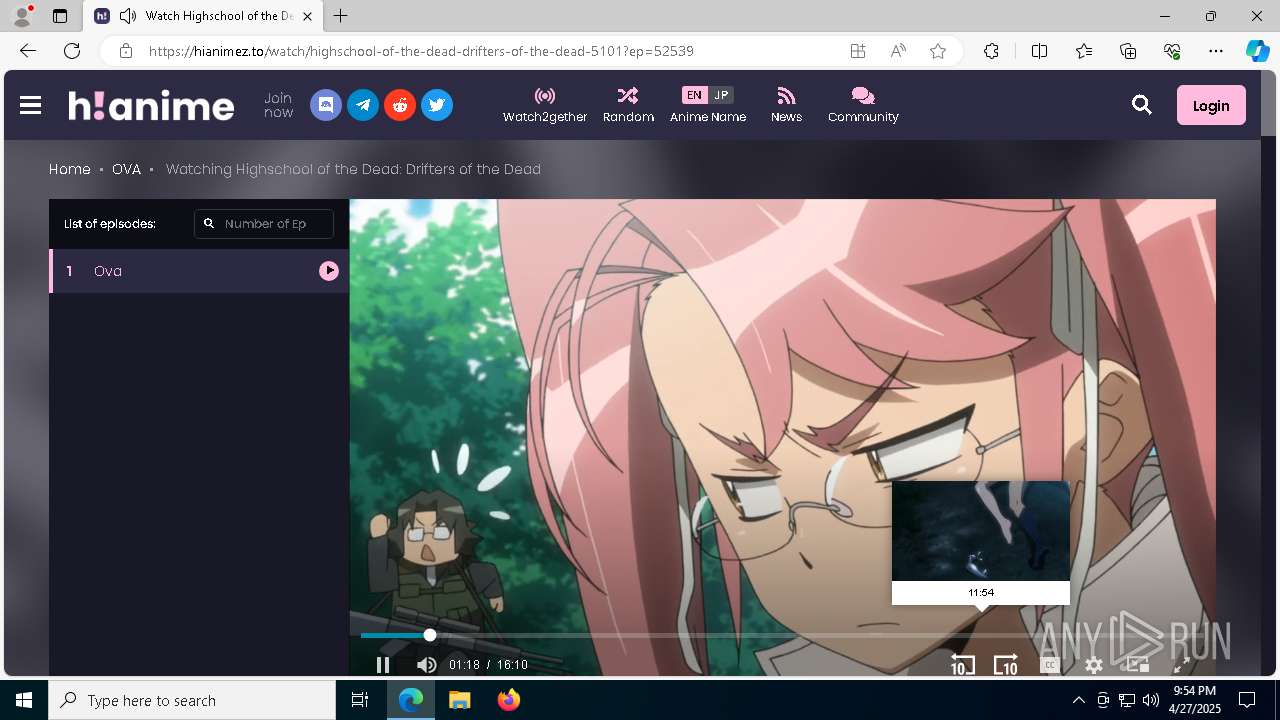Open Collections panel
The height and width of the screenshot is (720, 1280).
(1128, 51)
